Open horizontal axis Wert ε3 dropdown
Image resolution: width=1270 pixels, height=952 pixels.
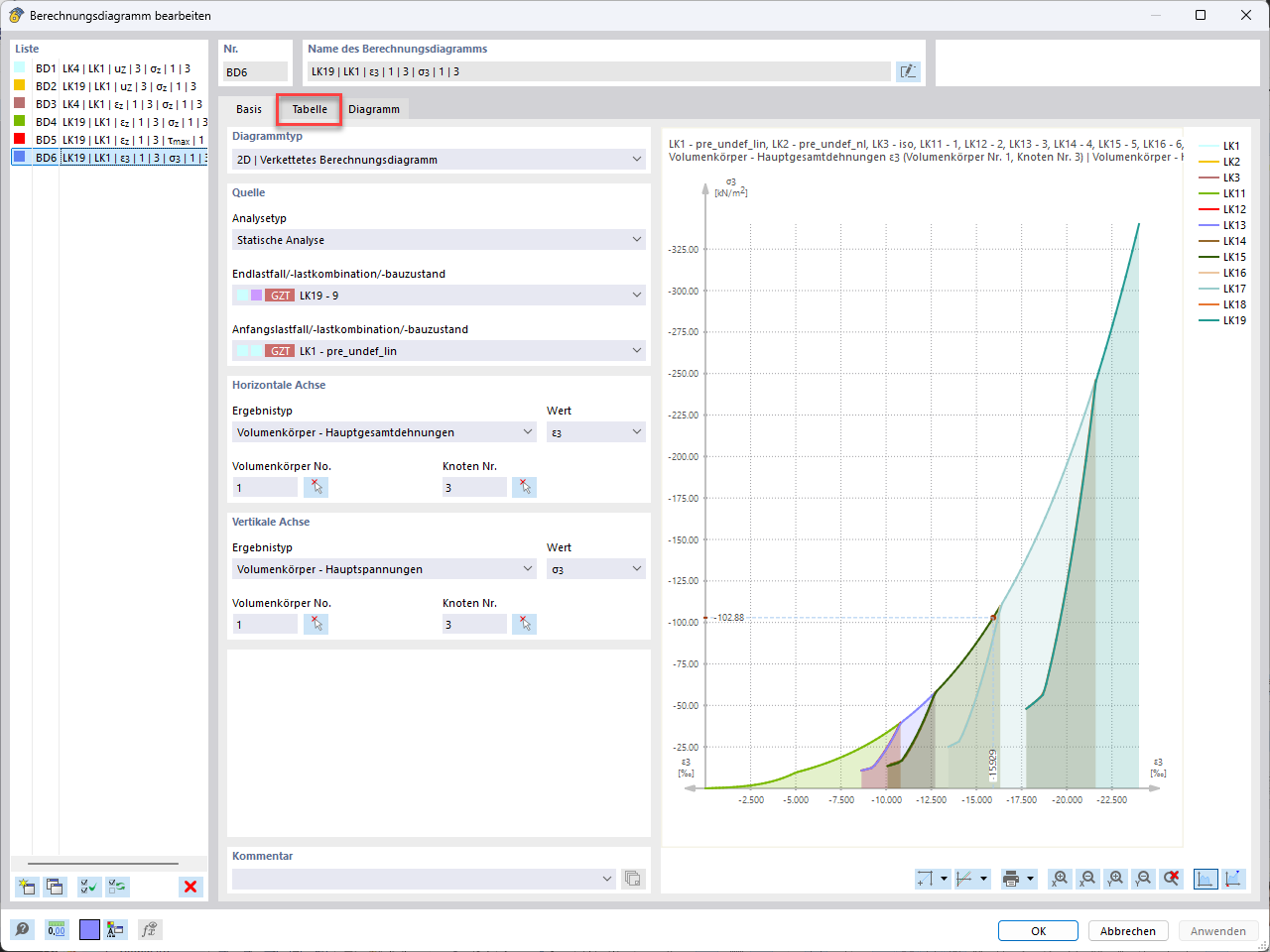(x=637, y=432)
